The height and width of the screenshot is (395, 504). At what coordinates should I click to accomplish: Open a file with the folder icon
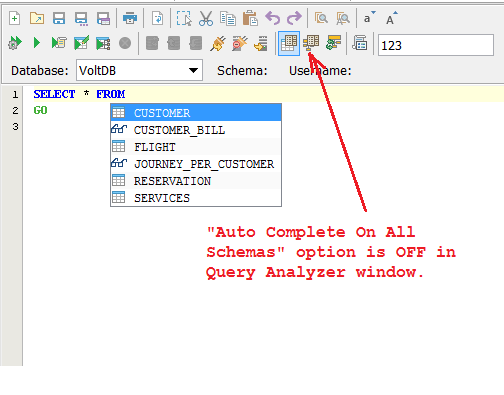(x=37, y=18)
